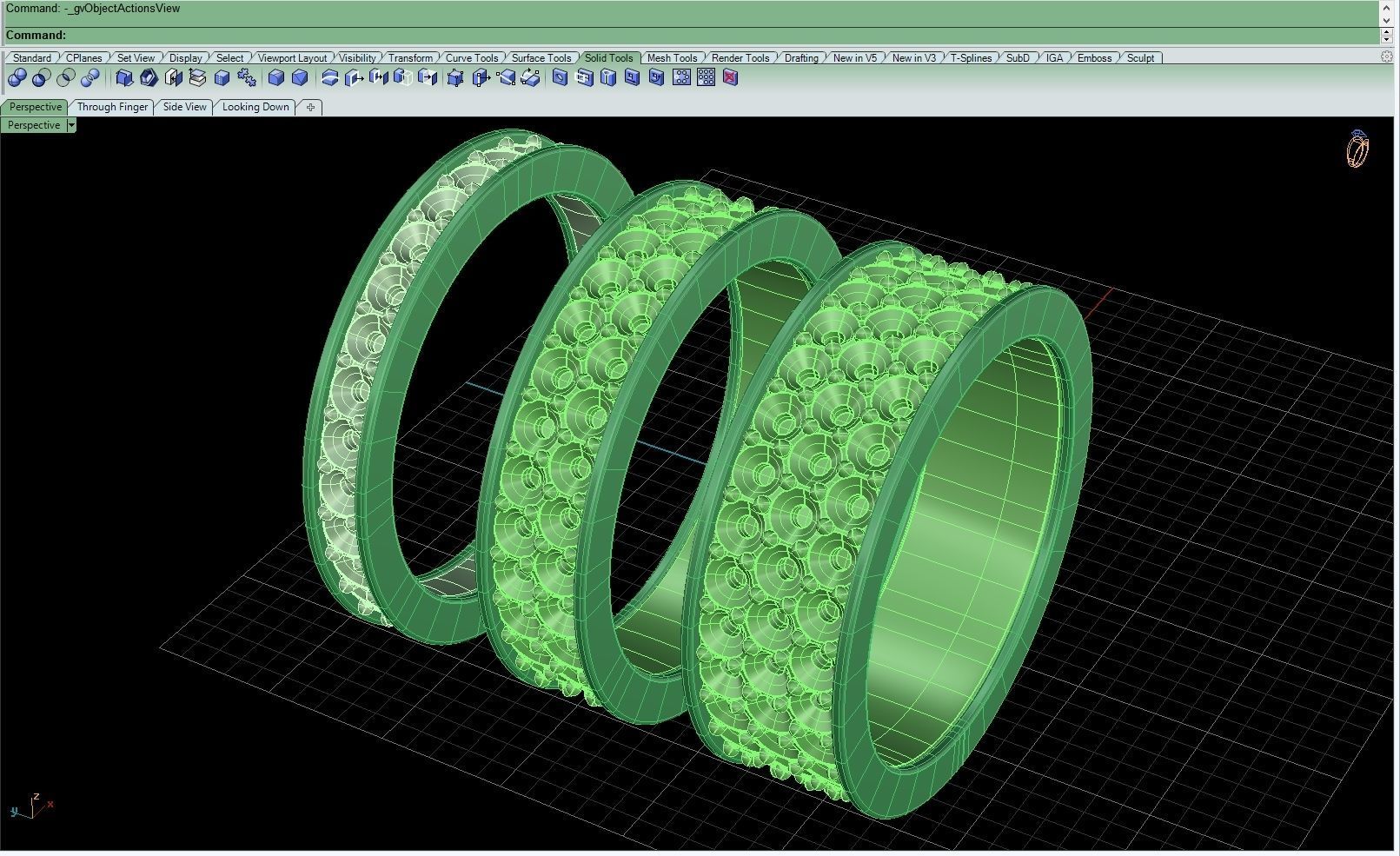This screenshot has height=856, width=1400.
Task: Open the CPlanes toolbar tab
Action: [x=84, y=58]
